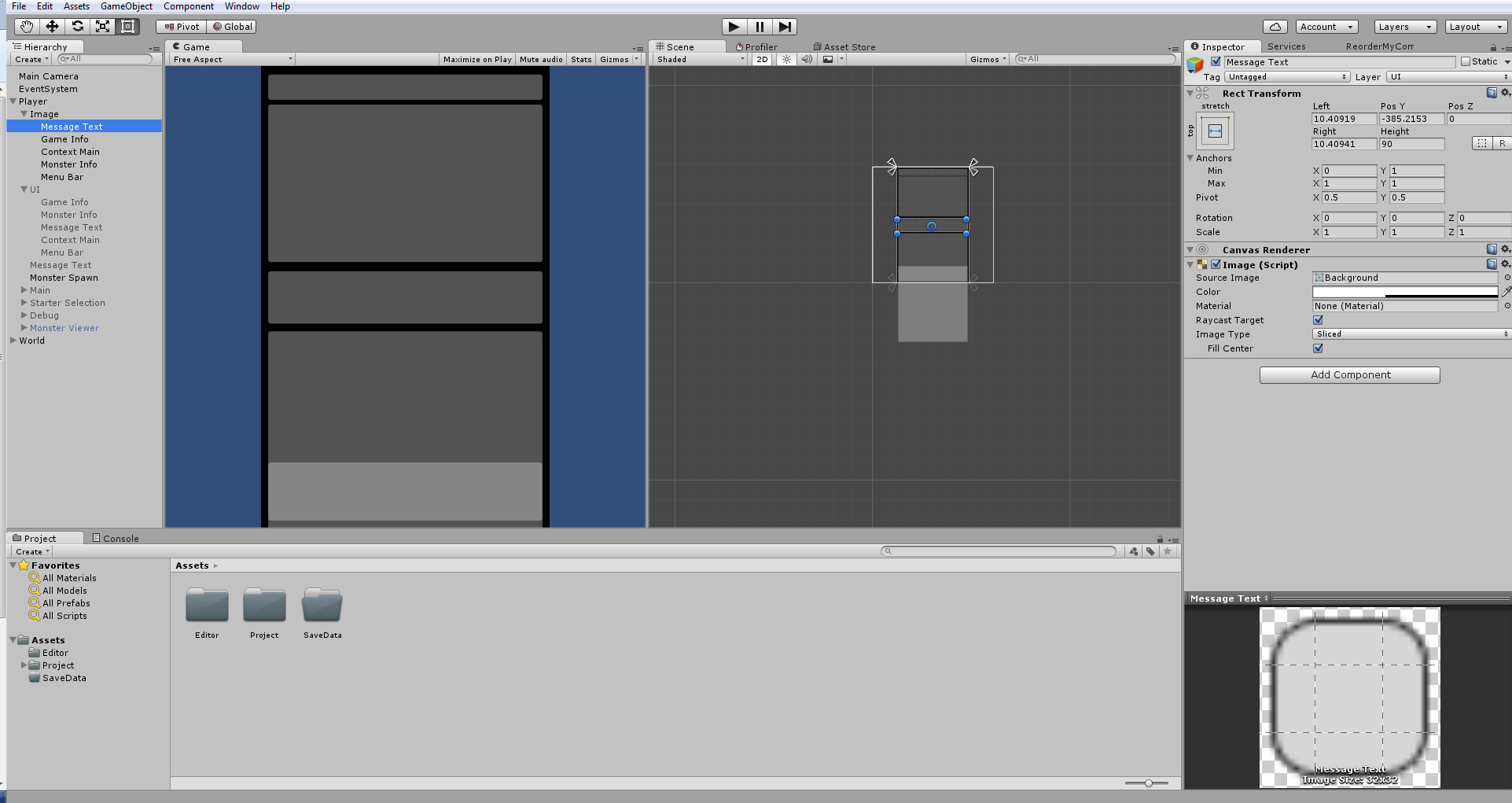This screenshot has width=1512, height=803.
Task: Switch to the Console tab
Action: coord(116,539)
